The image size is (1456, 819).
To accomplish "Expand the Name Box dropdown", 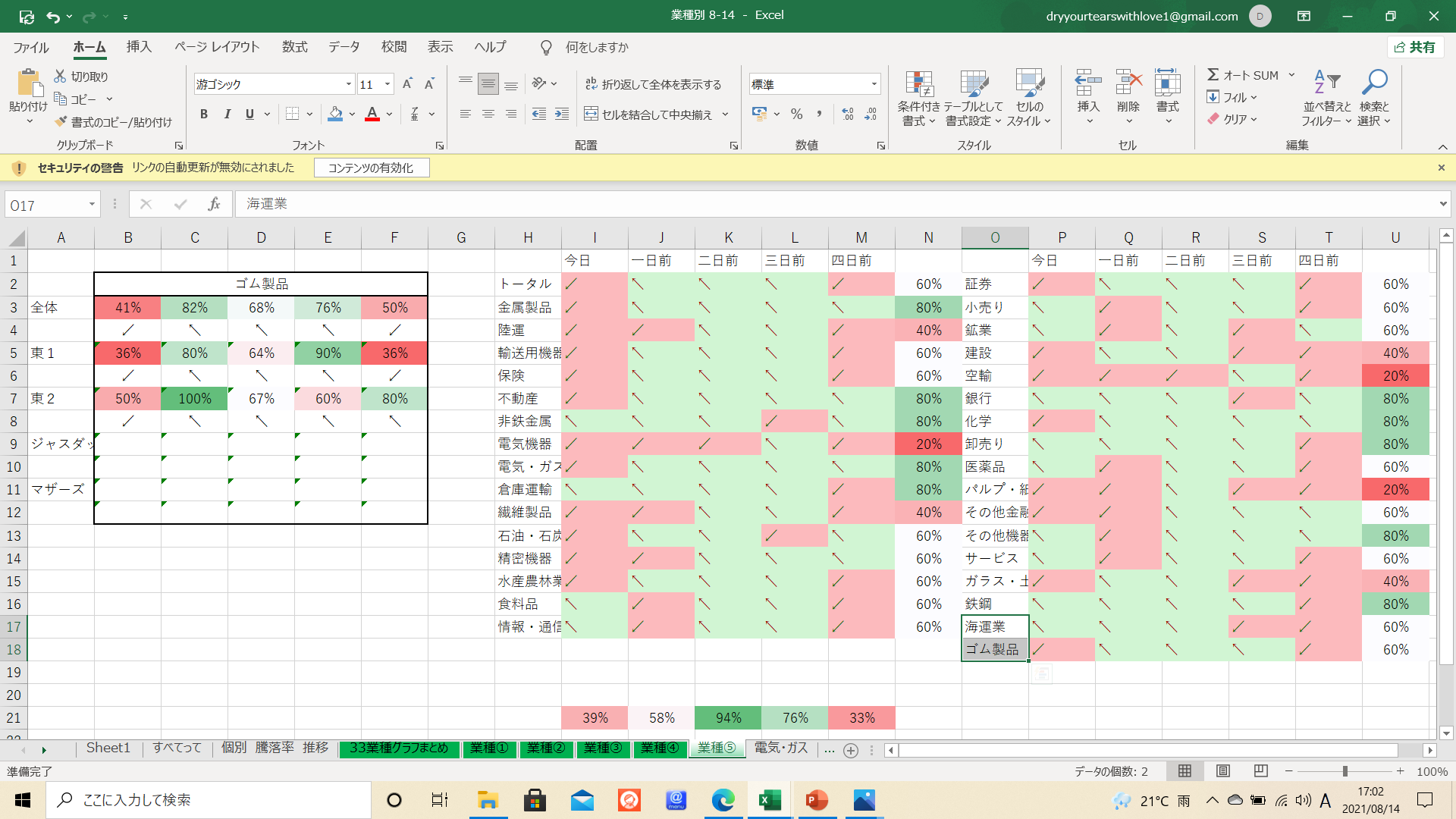I will pos(92,205).
